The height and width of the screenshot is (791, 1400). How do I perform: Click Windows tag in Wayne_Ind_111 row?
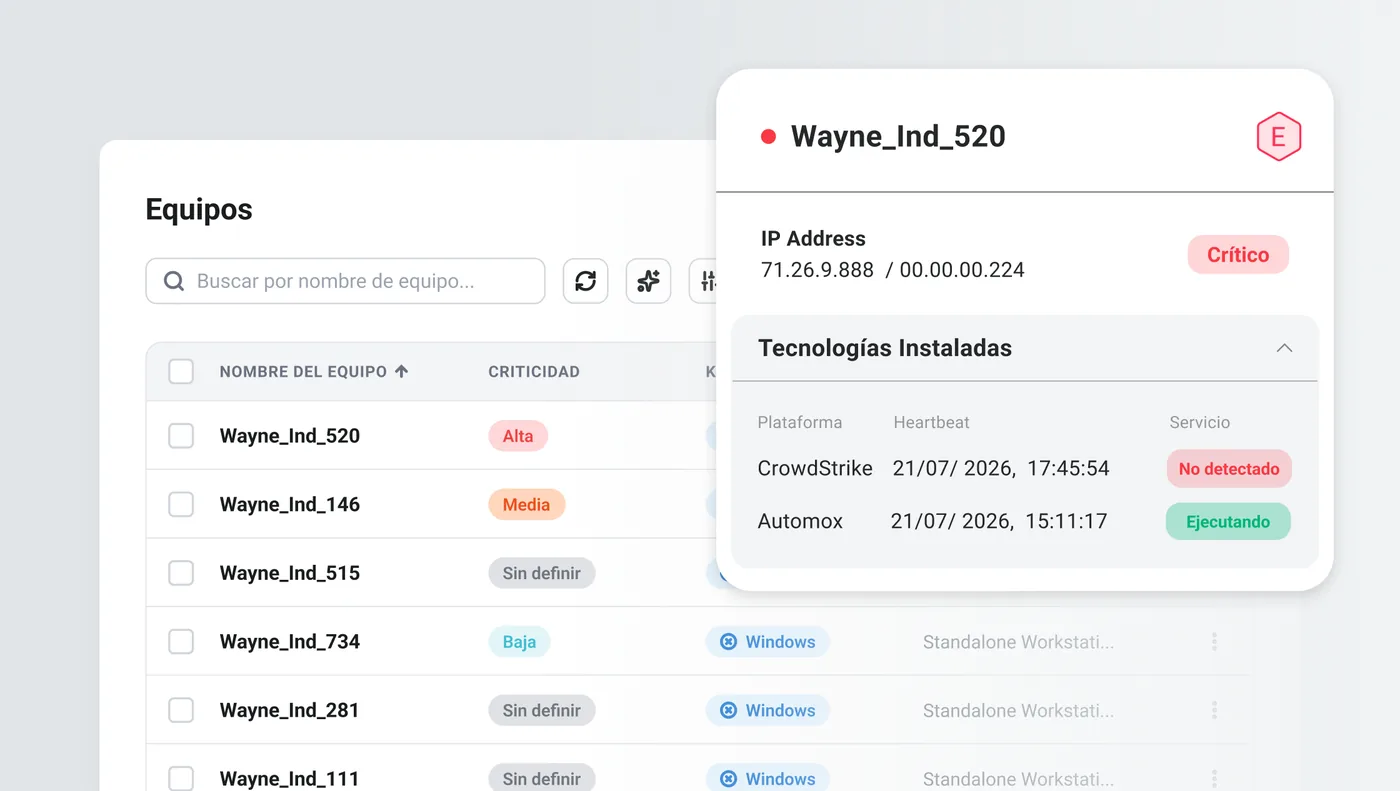pyautogui.click(x=768, y=778)
